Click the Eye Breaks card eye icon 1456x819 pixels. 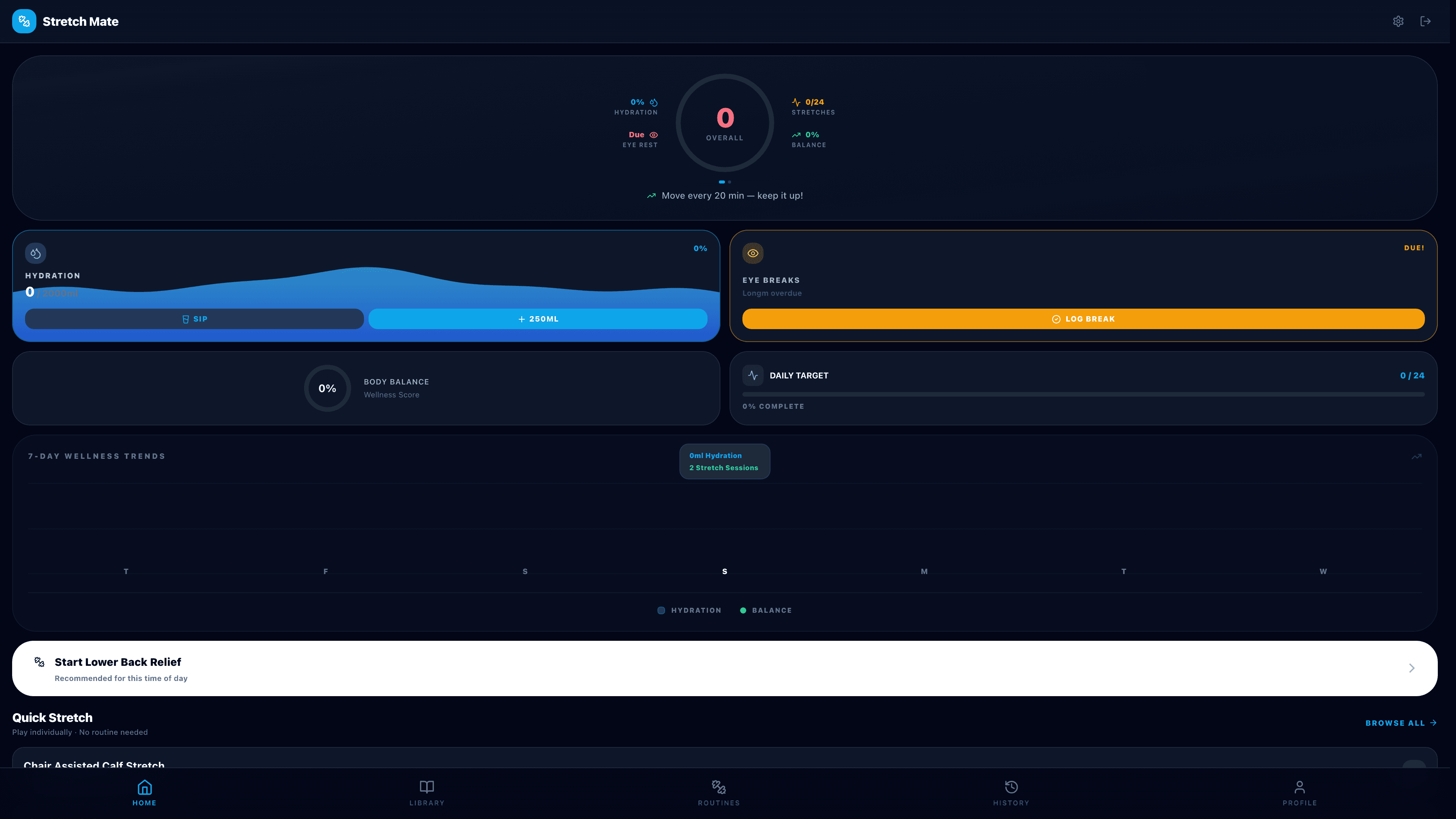753,253
